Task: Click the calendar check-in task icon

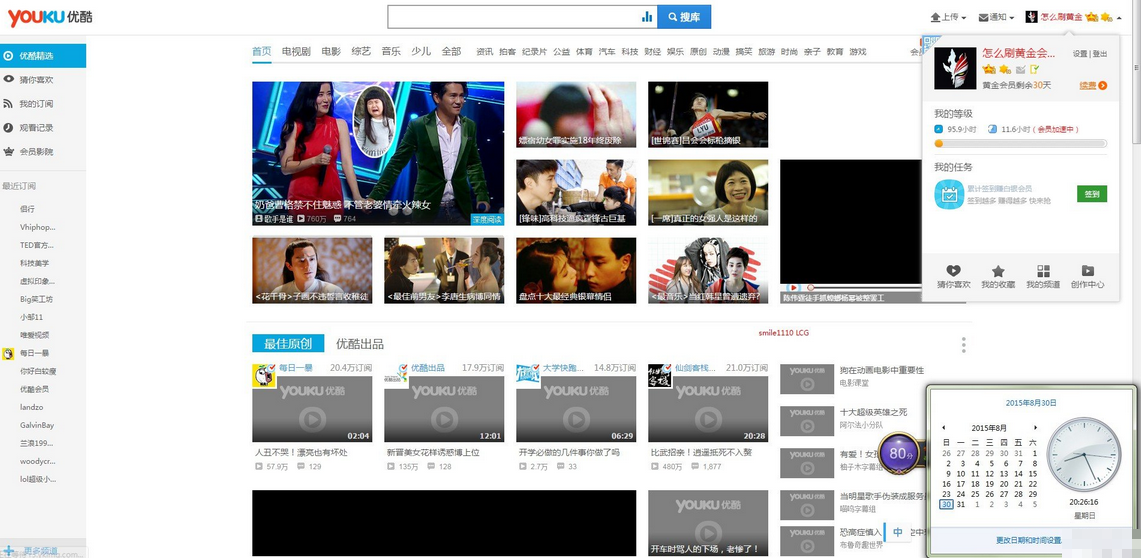Action: click(x=949, y=194)
